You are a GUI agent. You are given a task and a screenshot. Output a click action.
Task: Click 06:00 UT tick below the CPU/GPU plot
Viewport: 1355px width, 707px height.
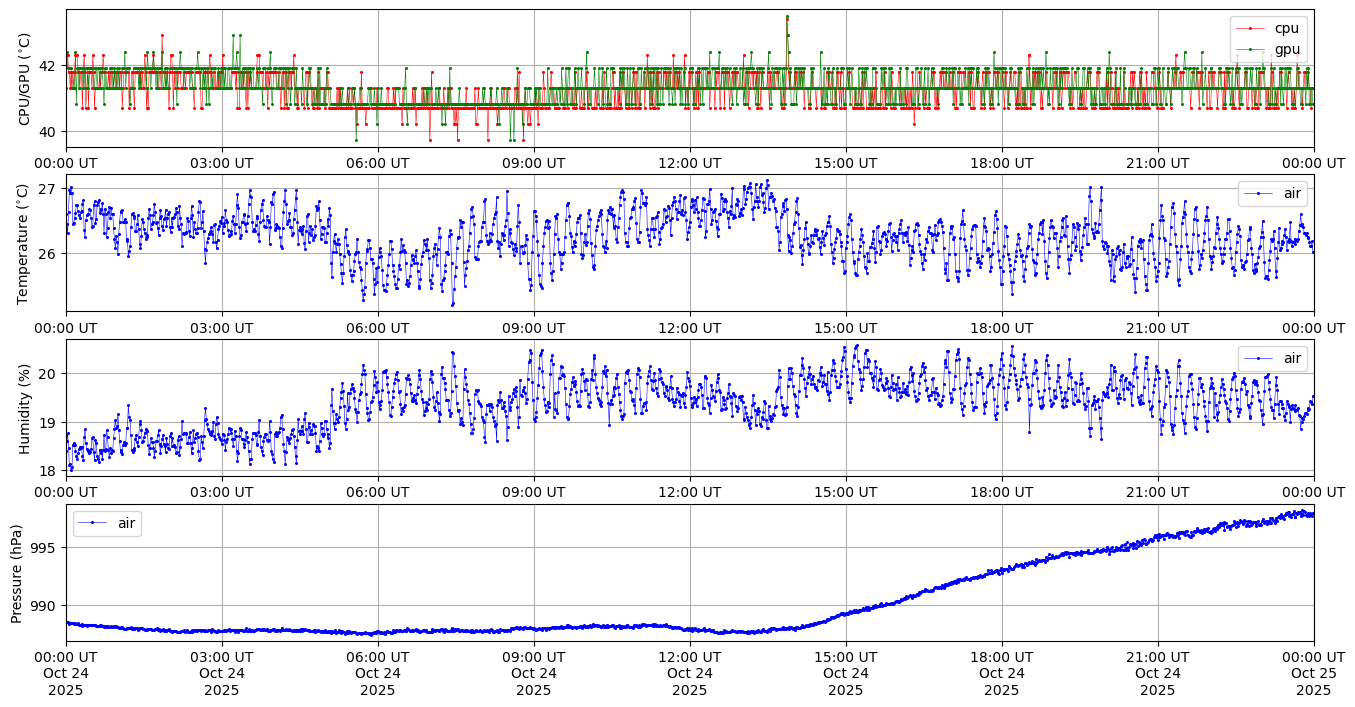[x=377, y=163]
